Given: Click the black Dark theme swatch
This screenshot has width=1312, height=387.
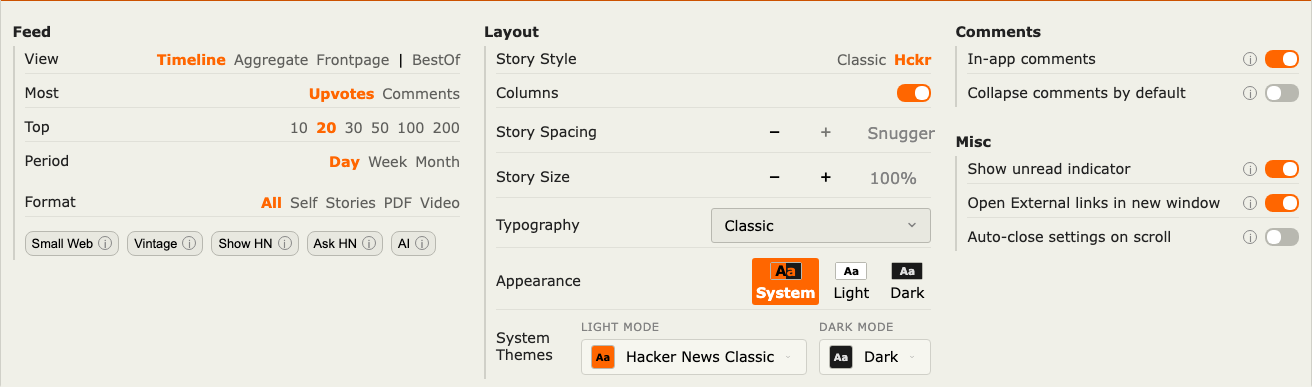Looking at the screenshot, I should (841, 357).
